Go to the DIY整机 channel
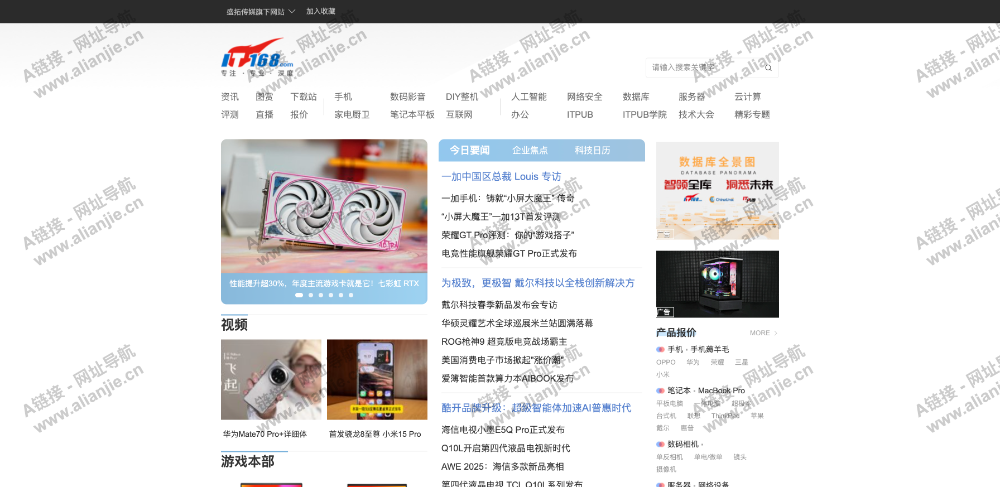Viewport: 1000px width, 487px height. [462, 97]
